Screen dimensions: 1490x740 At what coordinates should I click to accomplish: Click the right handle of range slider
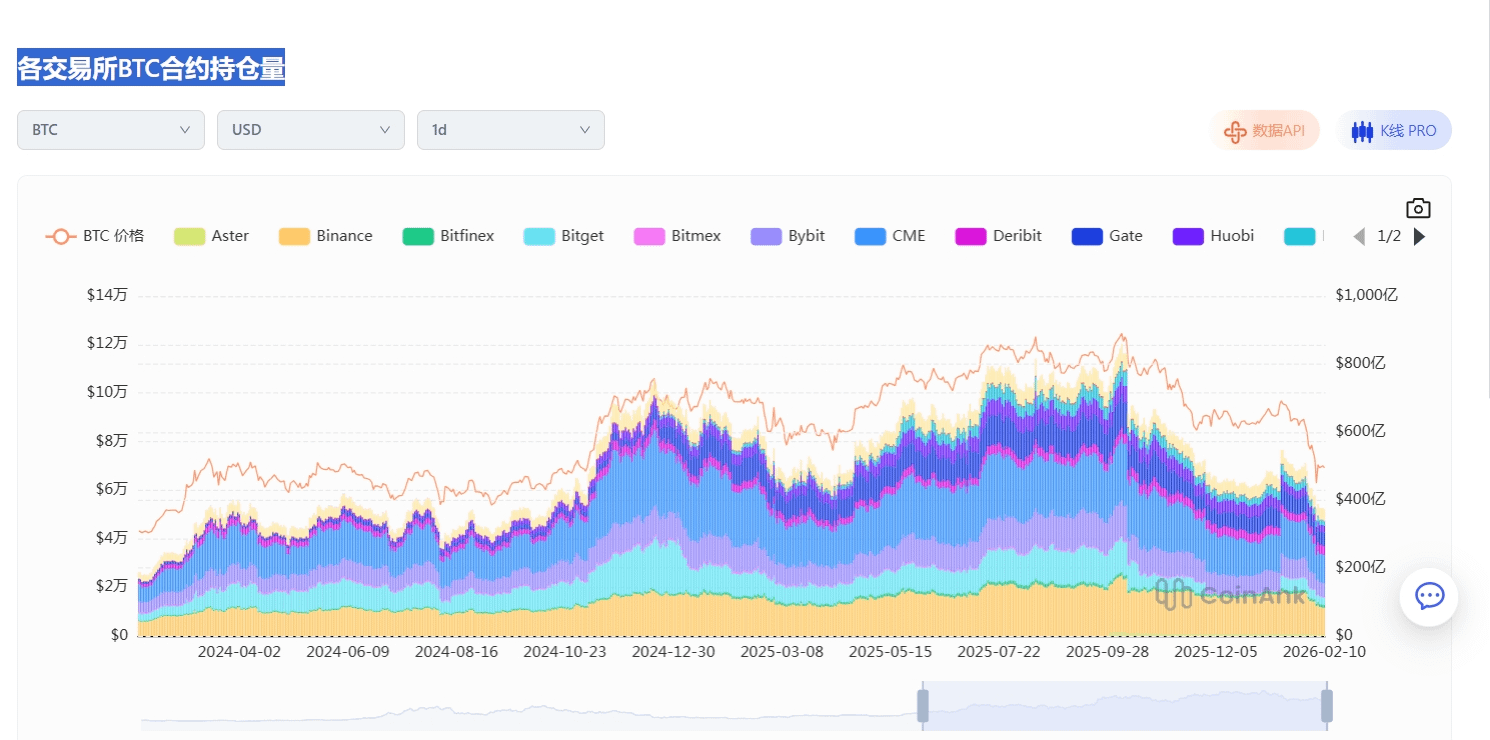(x=1326, y=705)
